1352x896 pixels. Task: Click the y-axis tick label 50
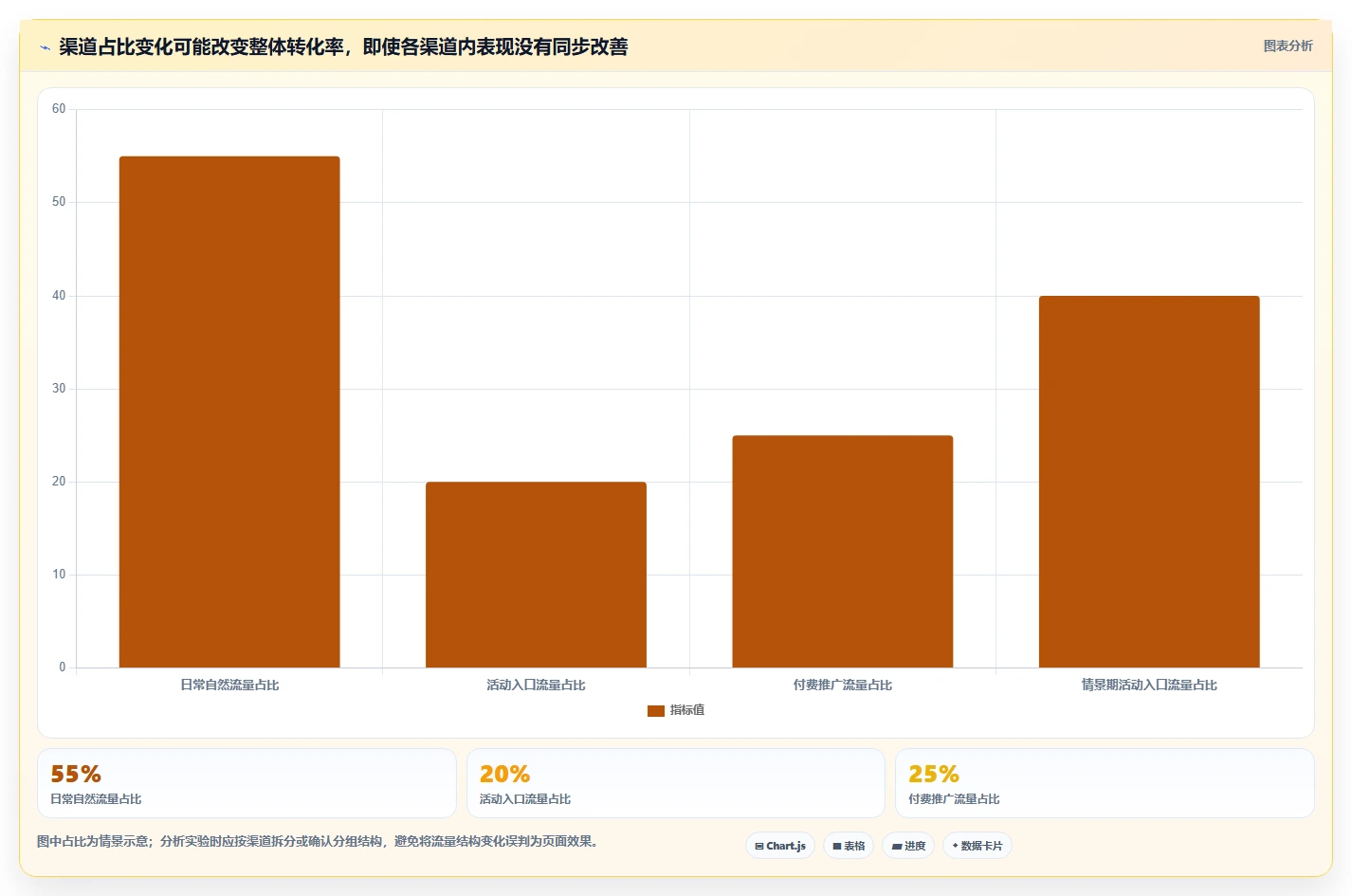coord(59,202)
